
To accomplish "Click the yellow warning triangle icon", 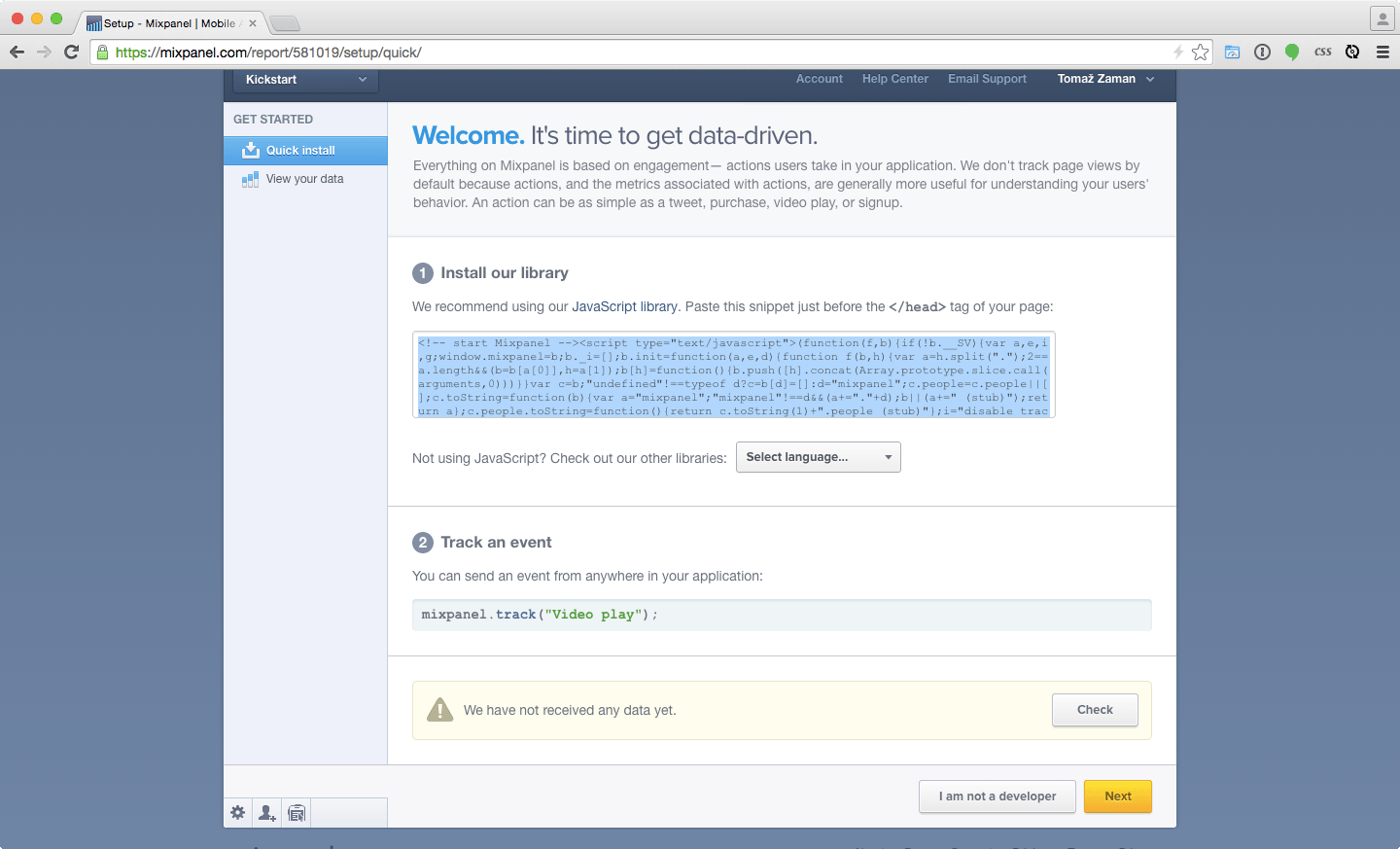I will [440, 710].
